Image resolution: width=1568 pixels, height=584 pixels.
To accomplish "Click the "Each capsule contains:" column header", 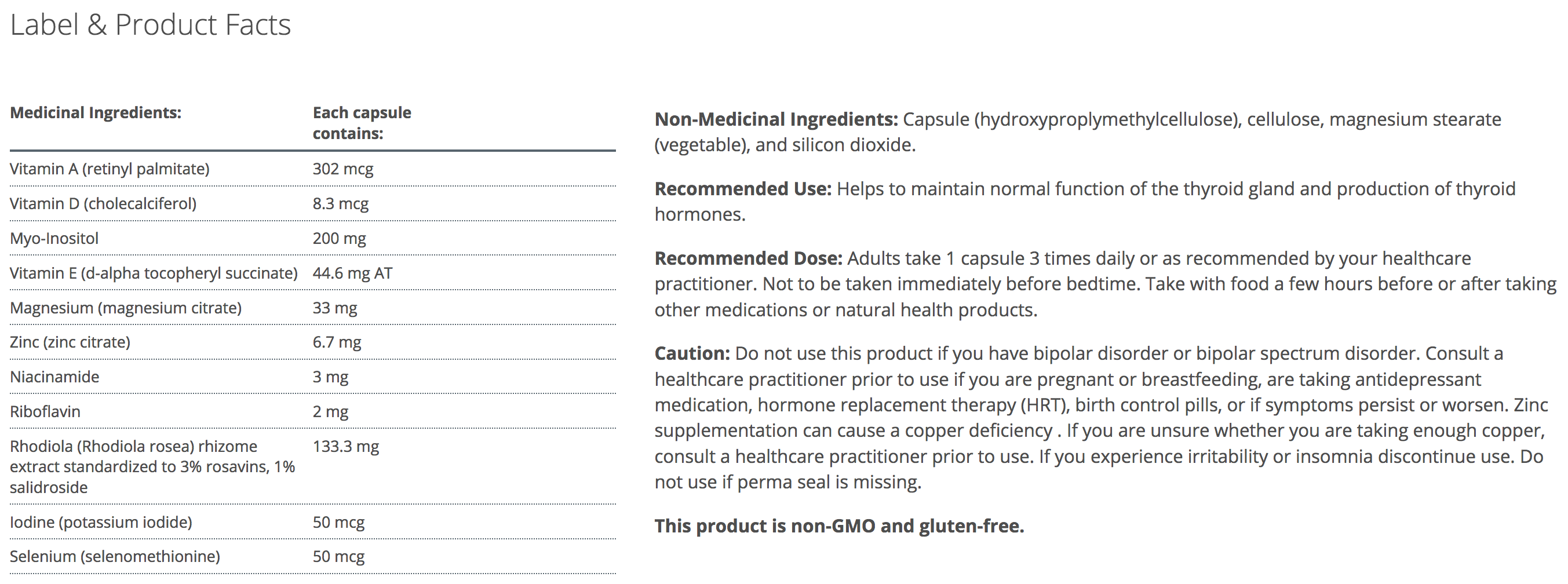I will [x=362, y=123].
